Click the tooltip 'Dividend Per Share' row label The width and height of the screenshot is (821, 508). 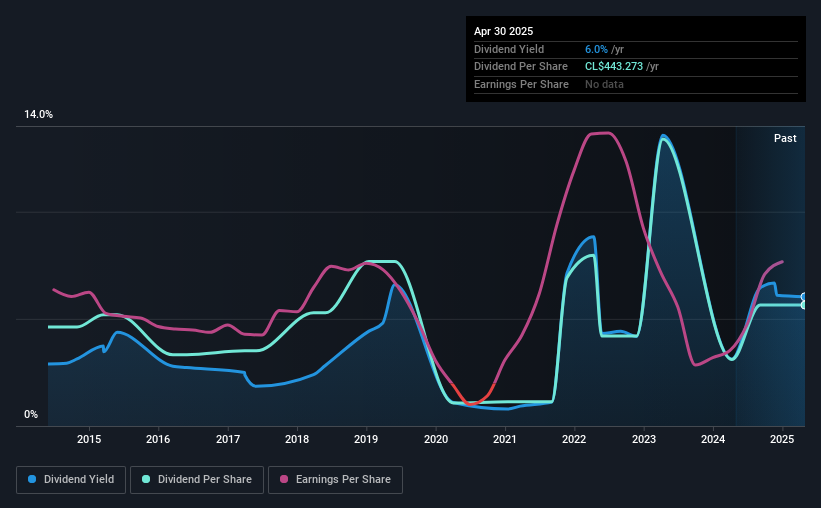(x=521, y=67)
